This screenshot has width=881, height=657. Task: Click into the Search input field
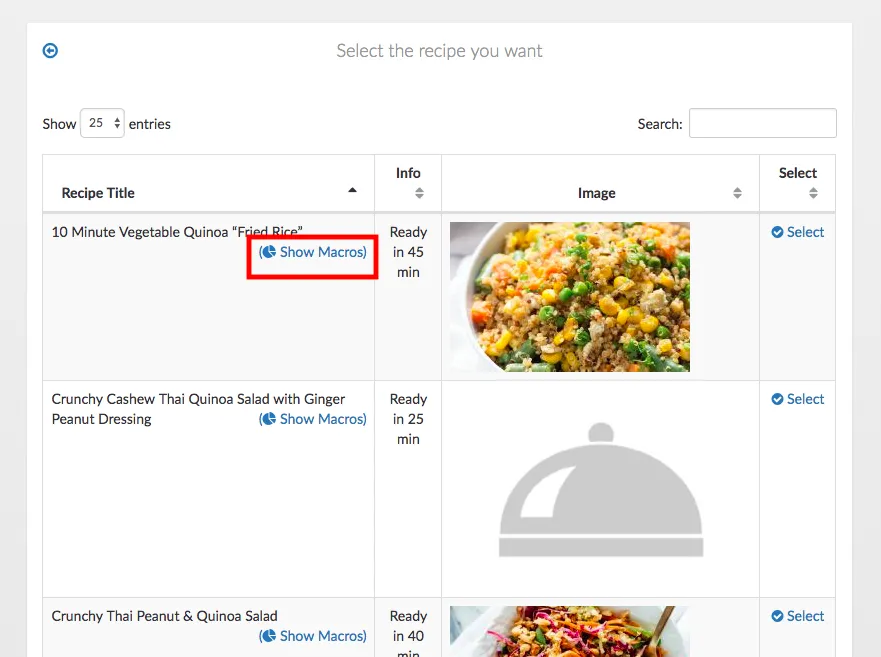[762, 123]
